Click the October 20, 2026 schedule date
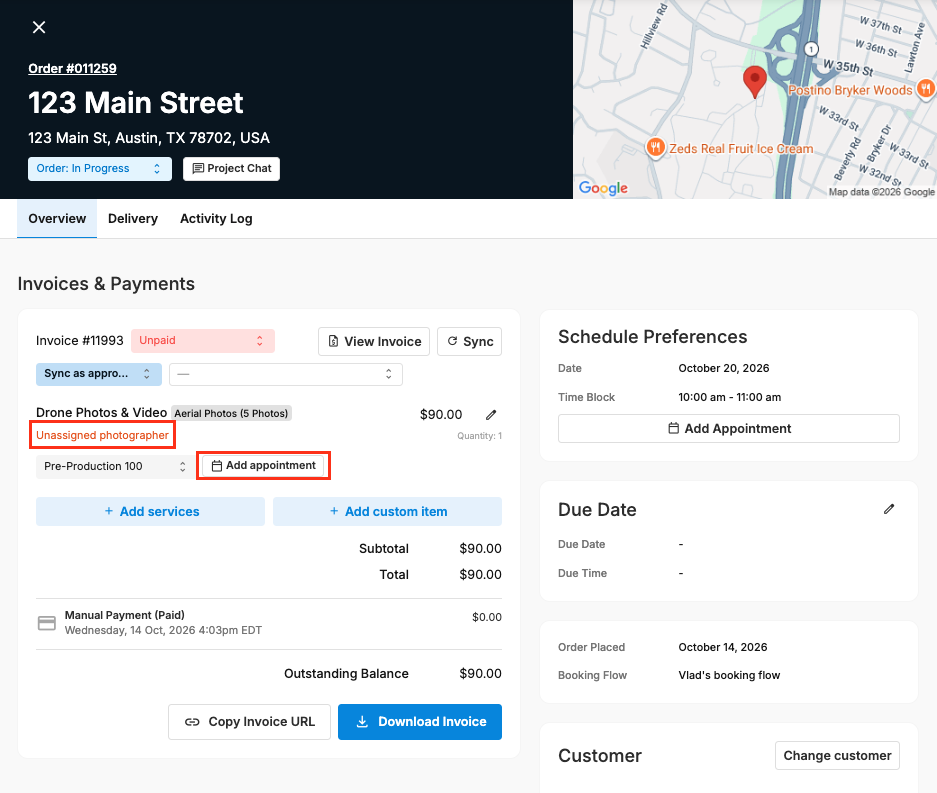Image resolution: width=937 pixels, height=793 pixels. coord(724,368)
